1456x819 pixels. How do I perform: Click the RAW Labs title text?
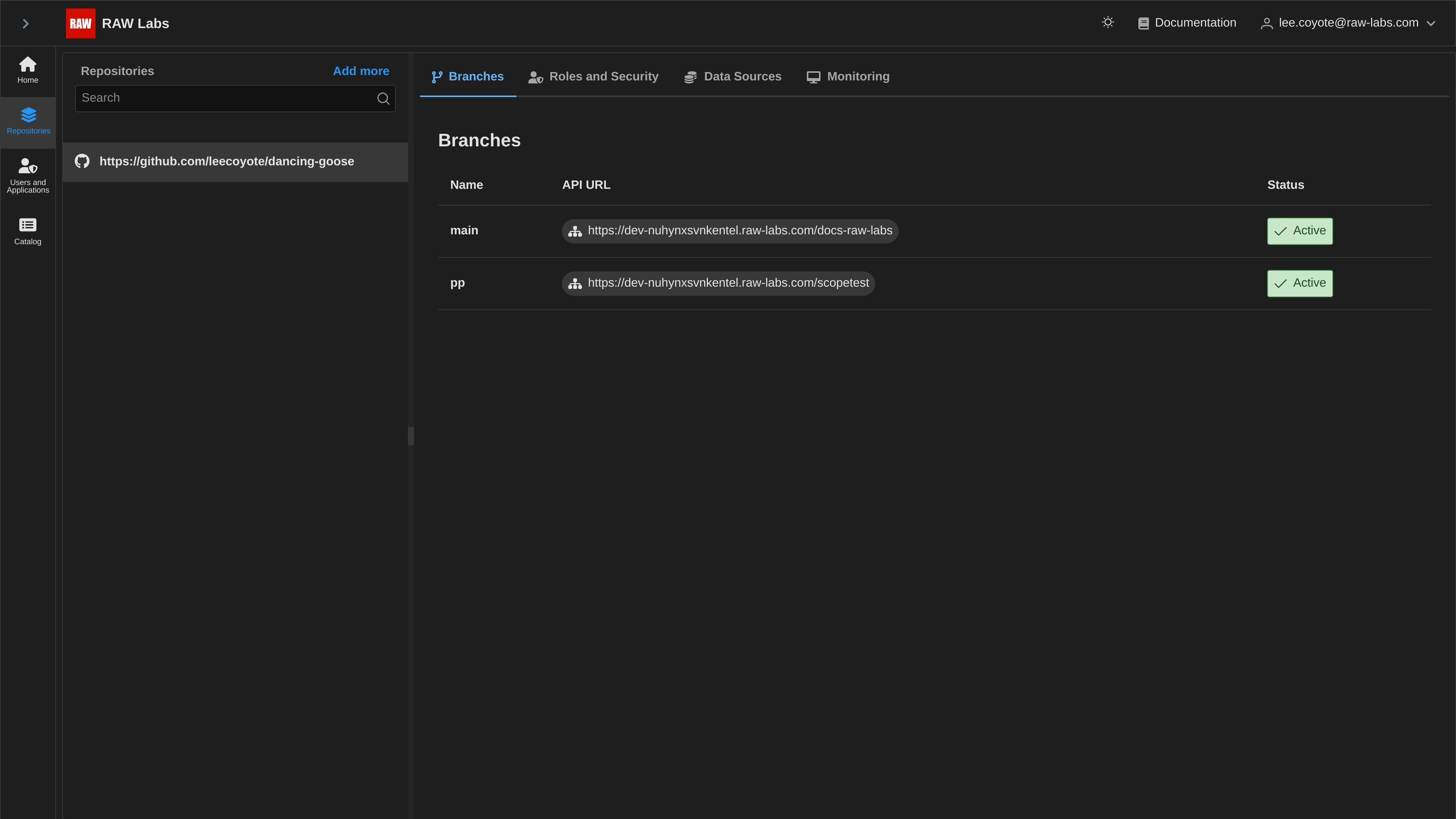pyautogui.click(x=135, y=23)
